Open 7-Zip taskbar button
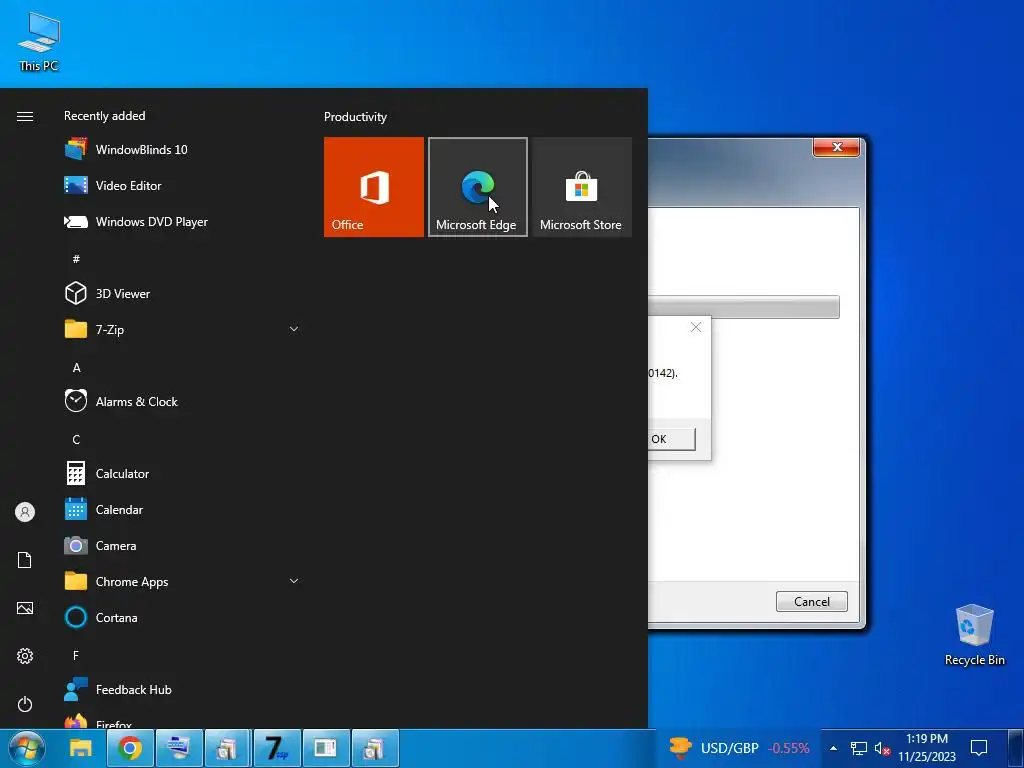 pyautogui.click(x=277, y=748)
